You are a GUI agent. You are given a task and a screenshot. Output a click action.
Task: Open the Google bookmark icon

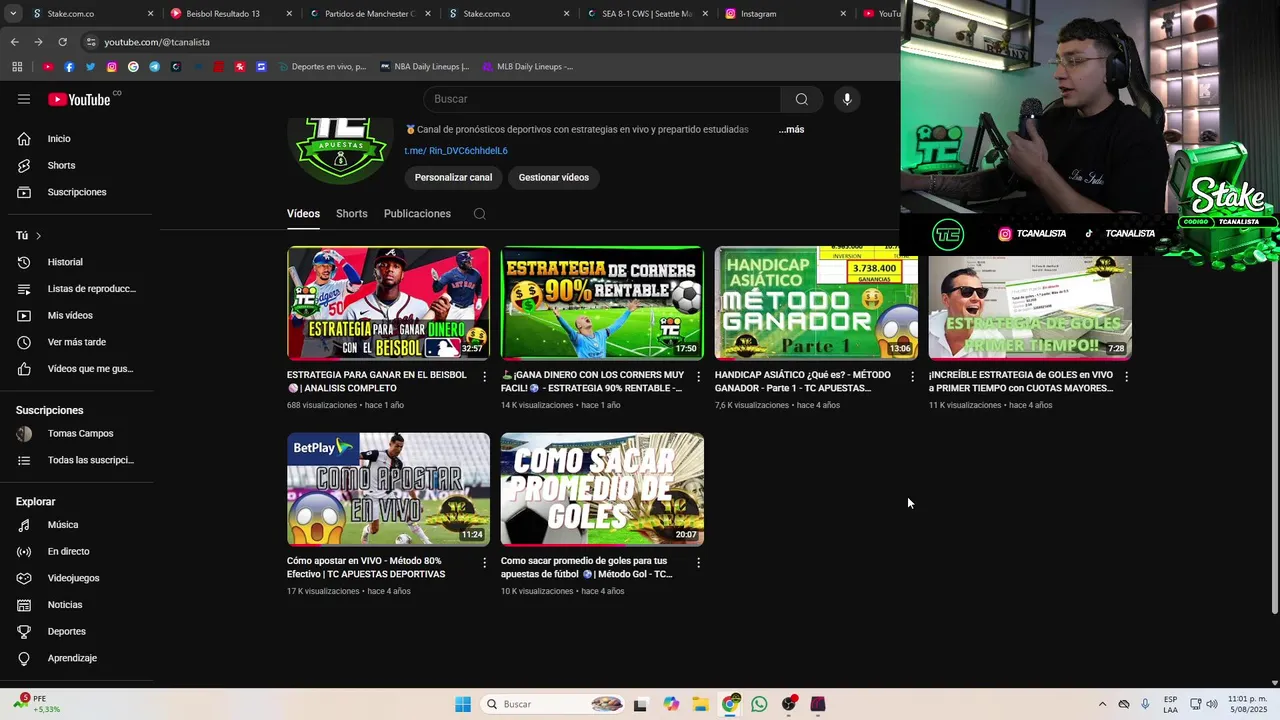point(133,67)
